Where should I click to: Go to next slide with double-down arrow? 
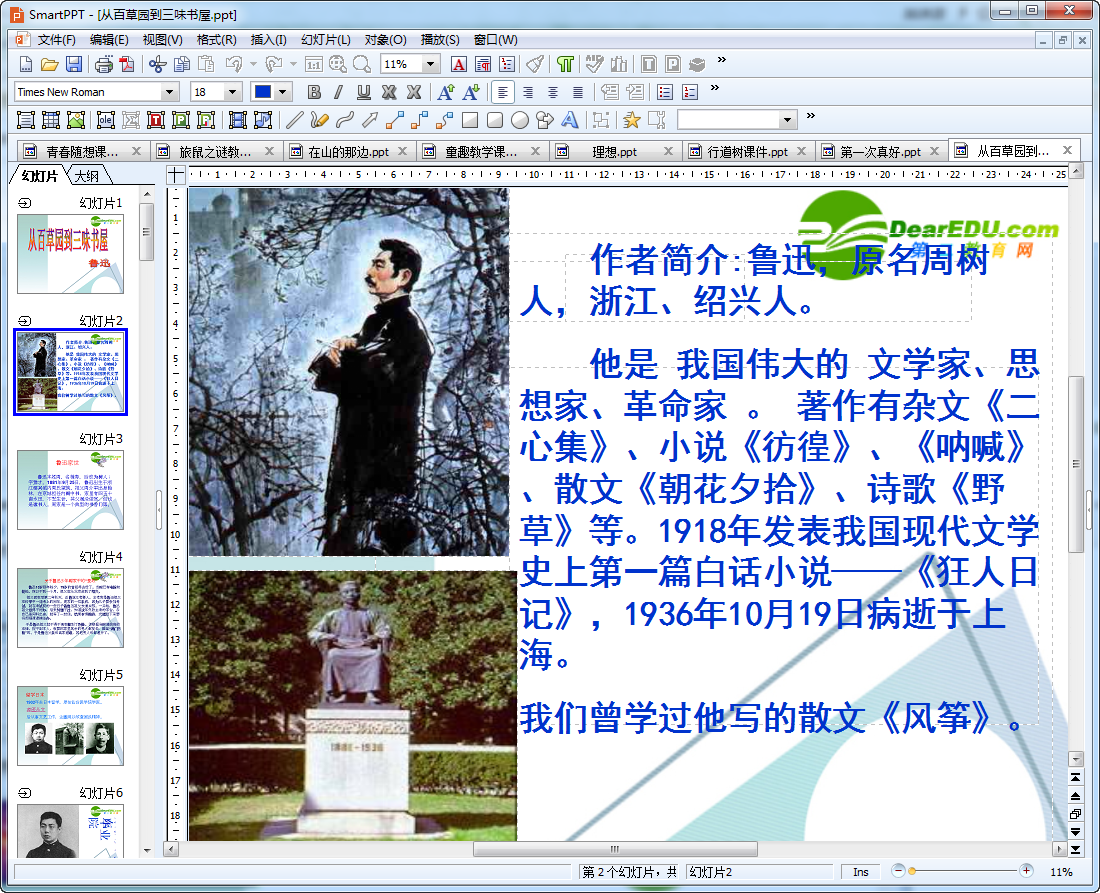pyautogui.click(x=1075, y=831)
